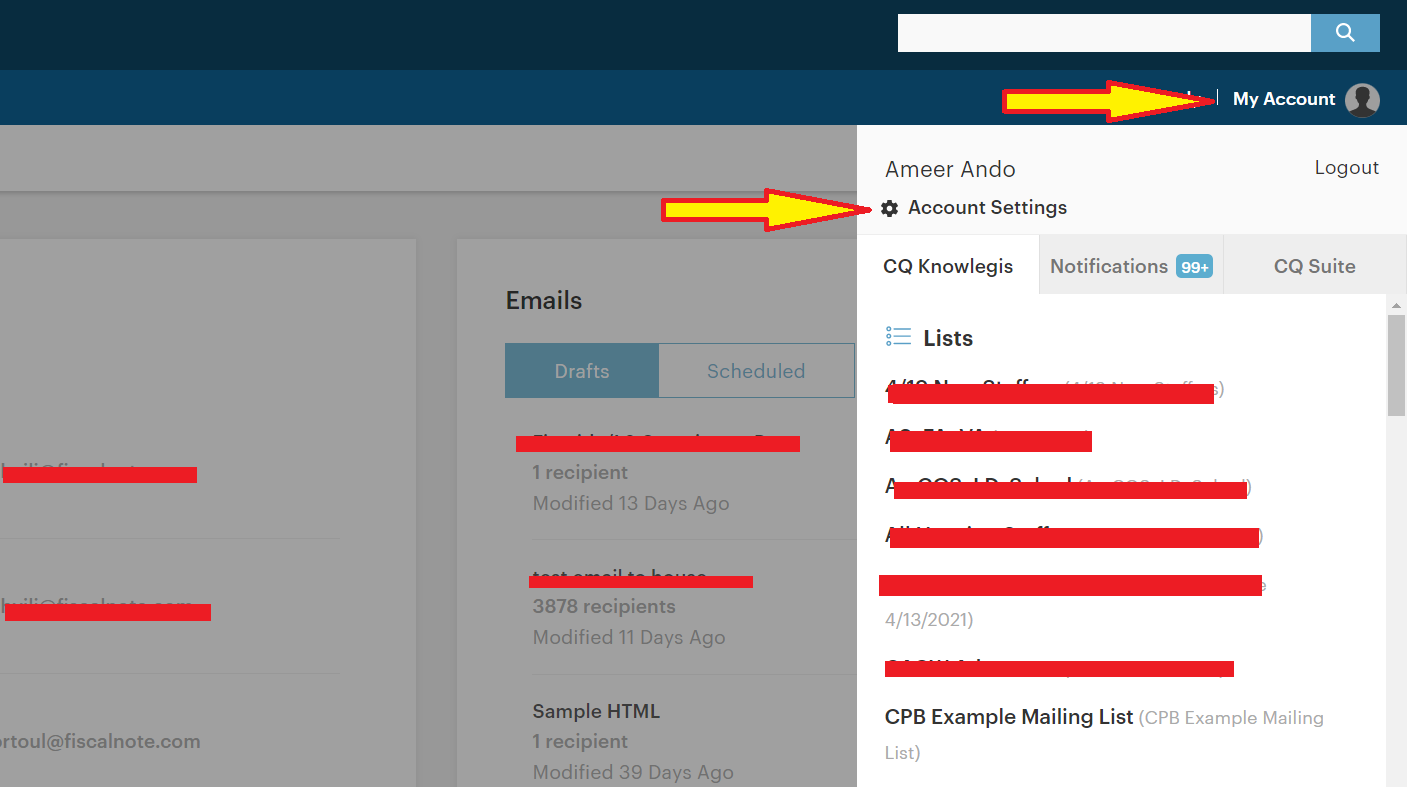1407x787 pixels.
Task: Click the 99+ notifications badge
Action: pyautogui.click(x=1194, y=267)
